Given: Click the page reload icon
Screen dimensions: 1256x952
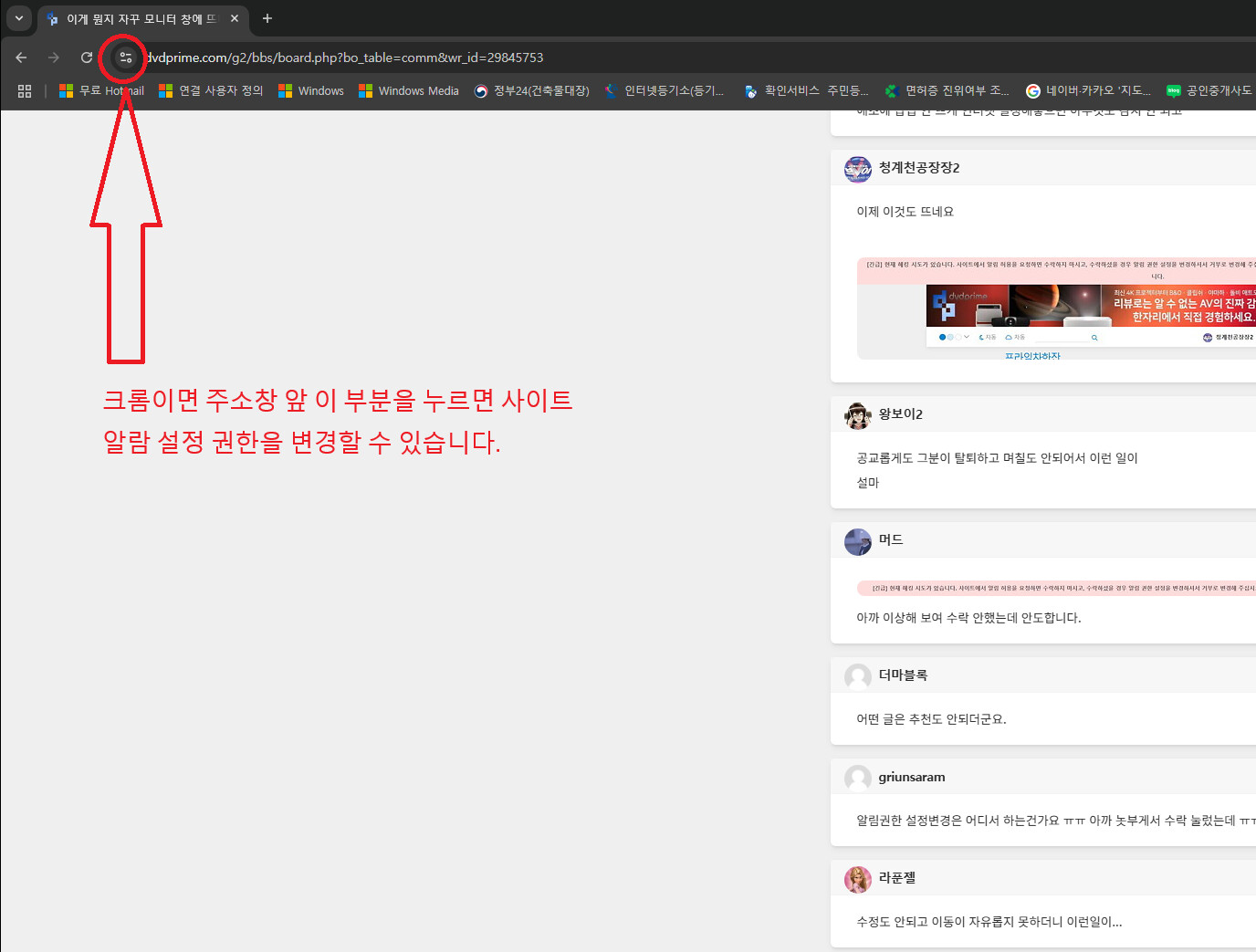Looking at the screenshot, I should 87,58.
